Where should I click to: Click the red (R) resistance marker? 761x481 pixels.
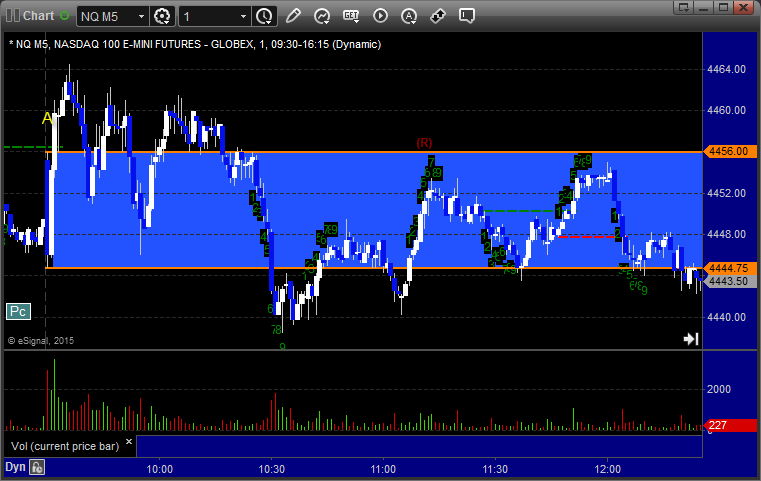(424, 143)
